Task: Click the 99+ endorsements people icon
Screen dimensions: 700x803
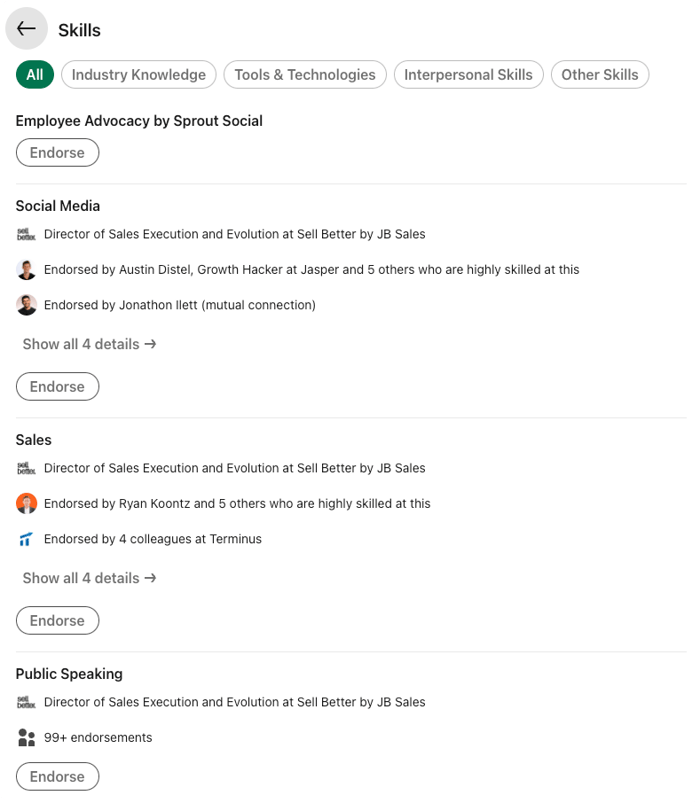Action: coord(26,738)
